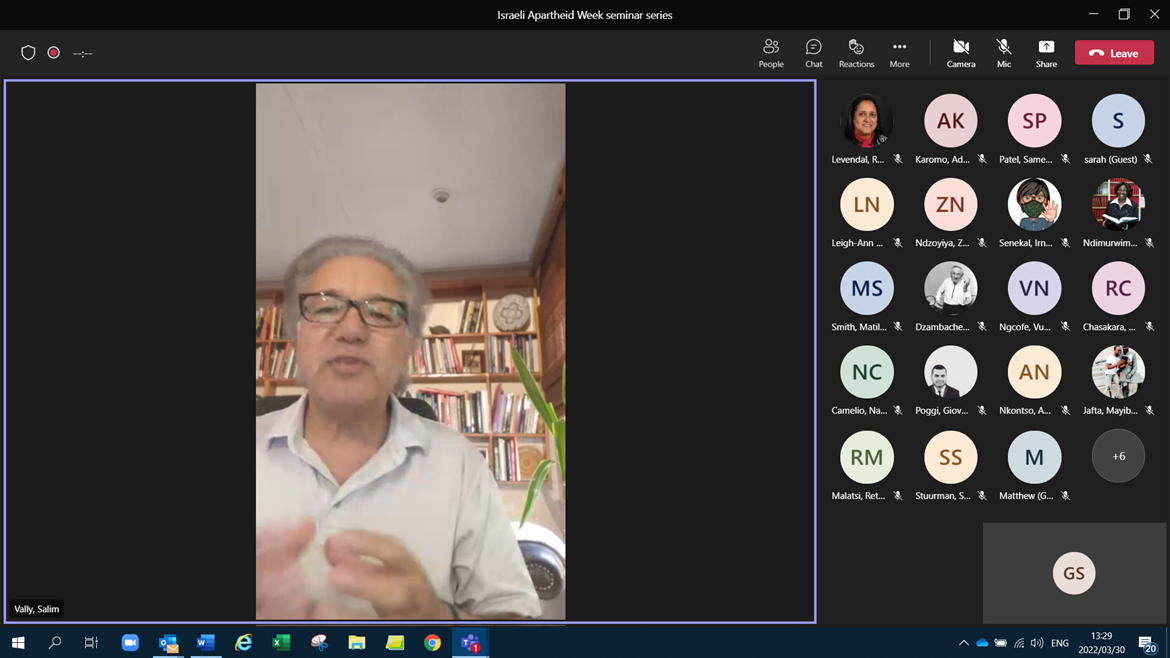Click the Jafta profile photo

pyautogui.click(x=1118, y=372)
